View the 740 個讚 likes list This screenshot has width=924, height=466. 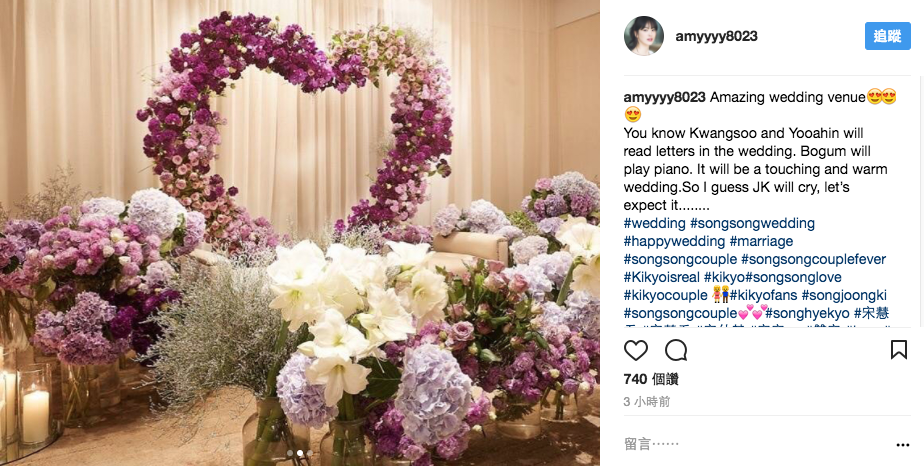[x=651, y=379]
